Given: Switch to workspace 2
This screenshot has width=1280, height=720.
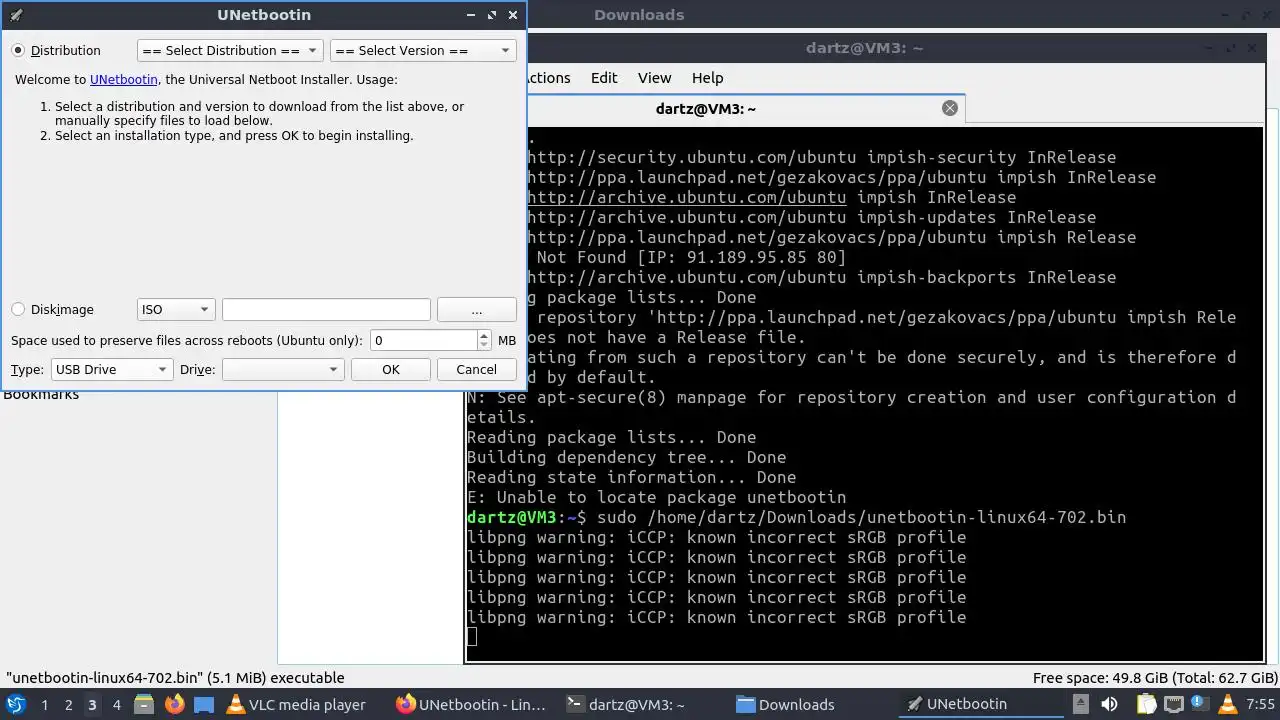Looking at the screenshot, I should pos(68,705).
